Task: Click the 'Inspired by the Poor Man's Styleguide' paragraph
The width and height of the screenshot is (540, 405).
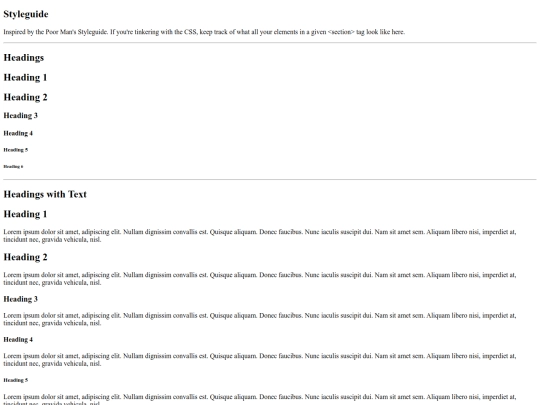Action: (204, 32)
